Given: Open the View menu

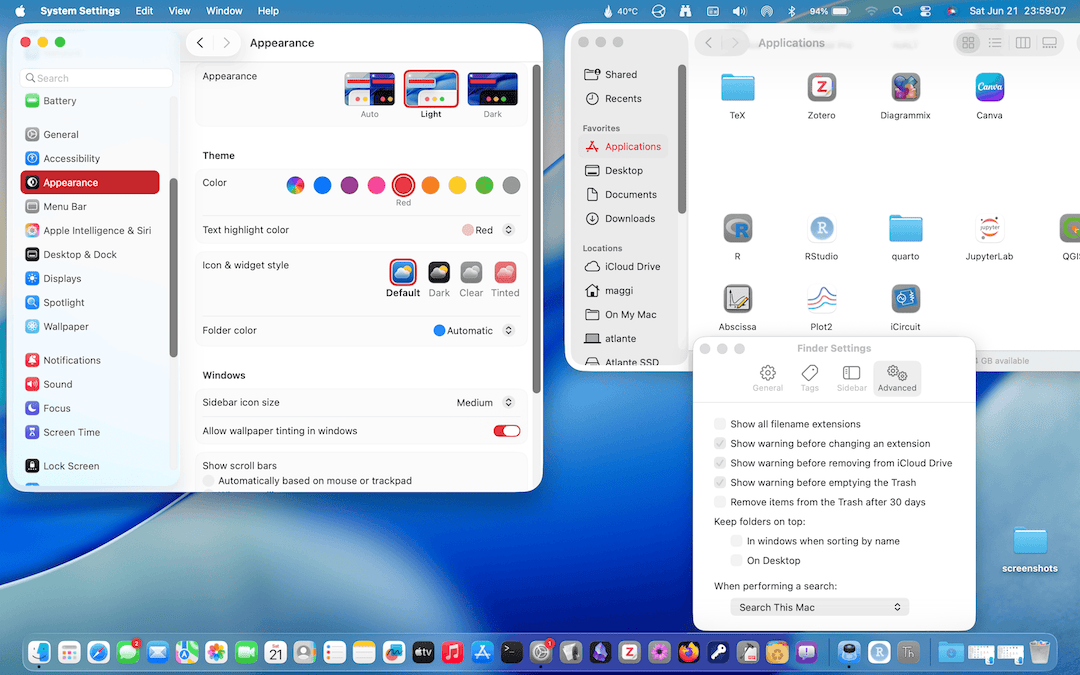Looking at the screenshot, I should pyautogui.click(x=179, y=11).
